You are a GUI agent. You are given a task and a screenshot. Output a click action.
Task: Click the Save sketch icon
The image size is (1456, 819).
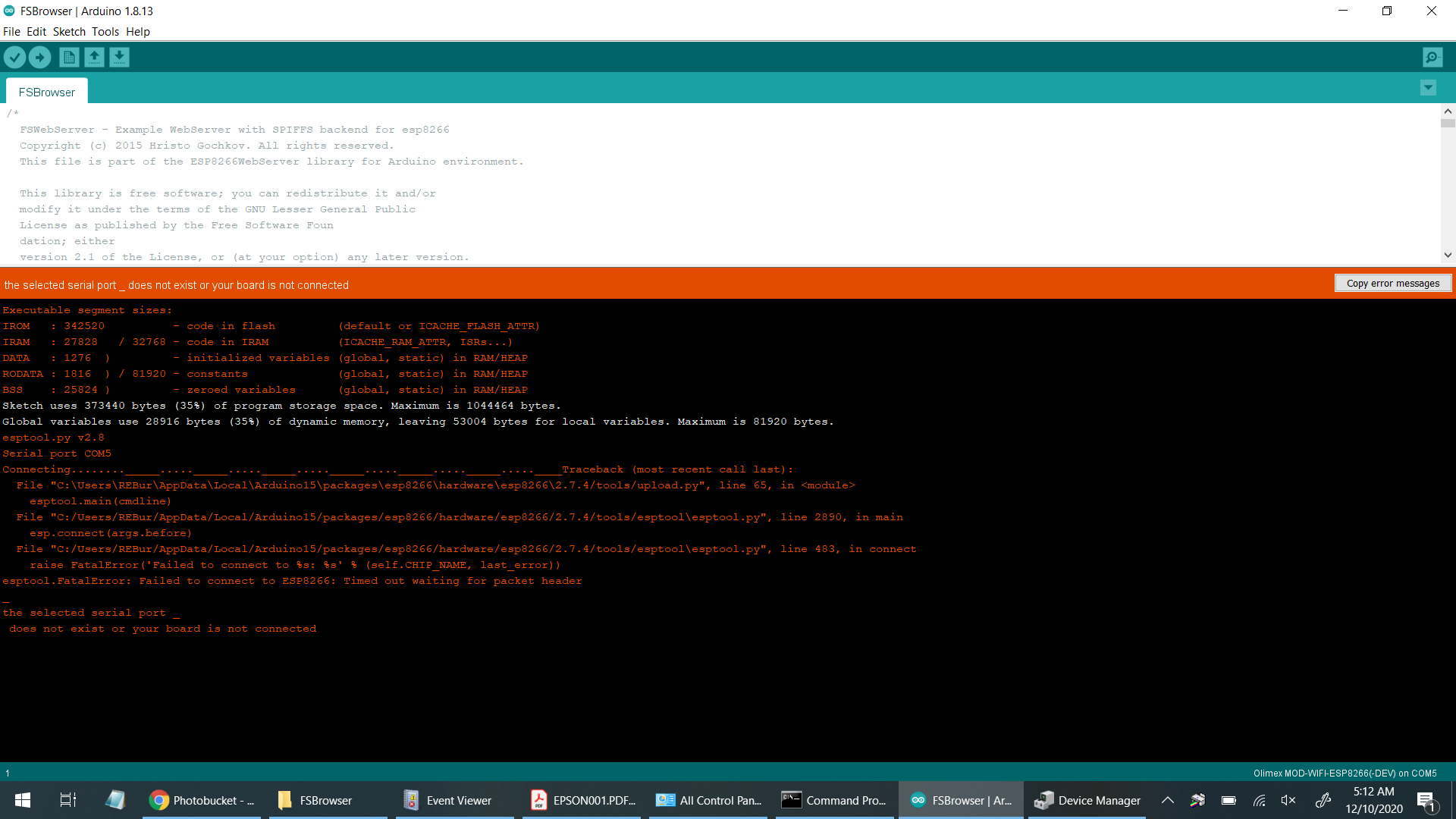tap(119, 57)
